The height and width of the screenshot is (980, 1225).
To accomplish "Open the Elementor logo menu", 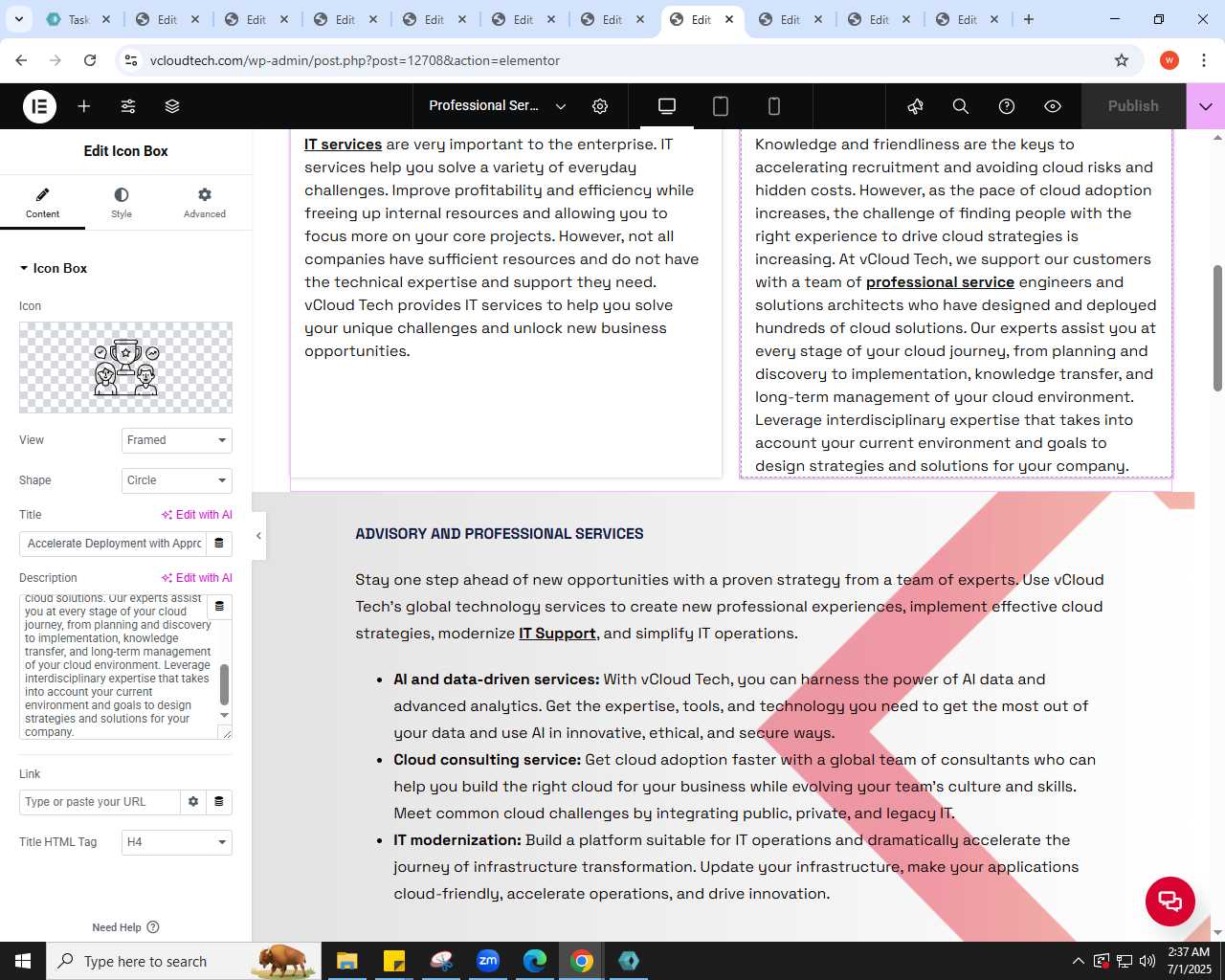I will 39,106.
